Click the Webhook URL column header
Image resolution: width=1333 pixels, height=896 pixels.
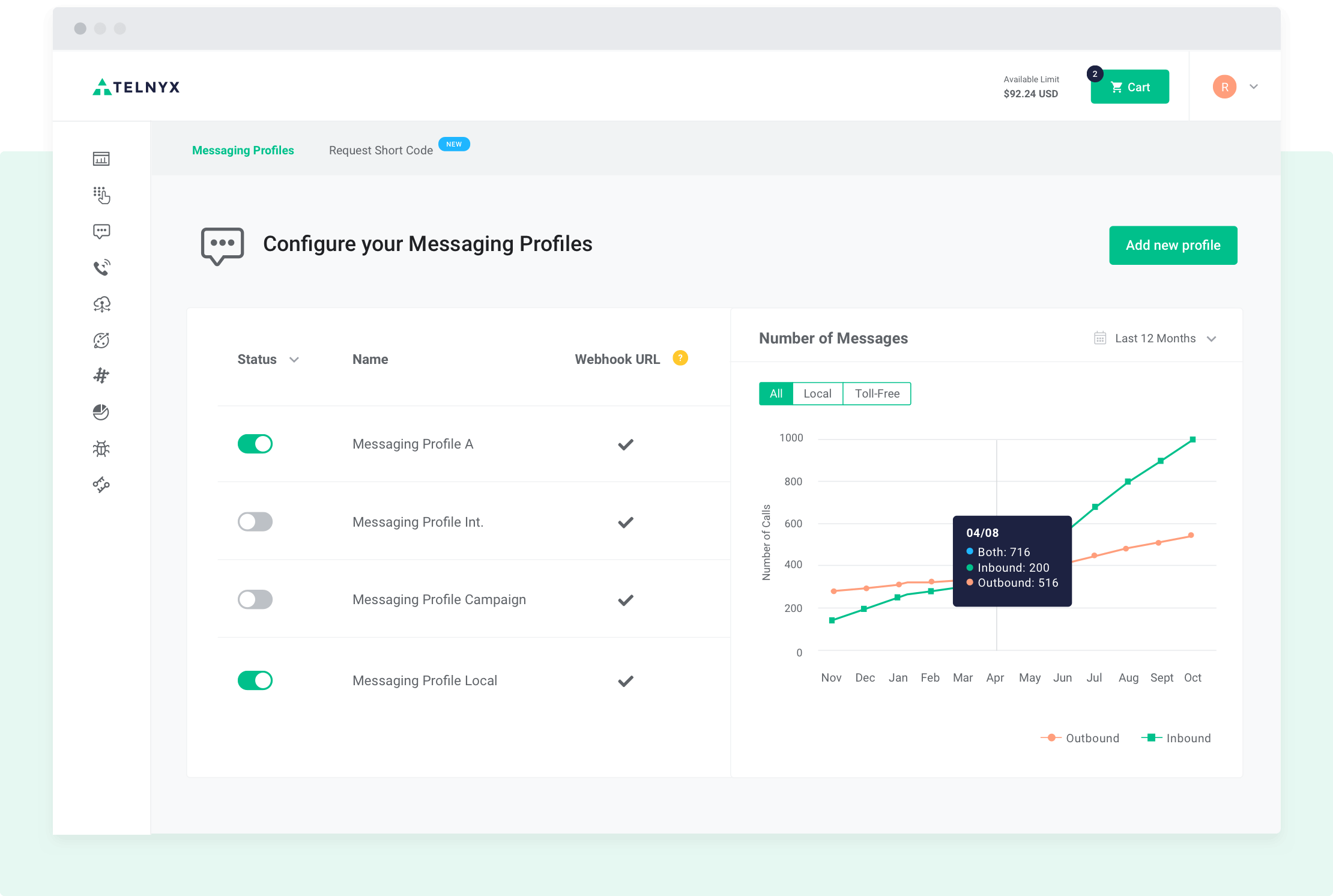pyautogui.click(x=617, y=359)
